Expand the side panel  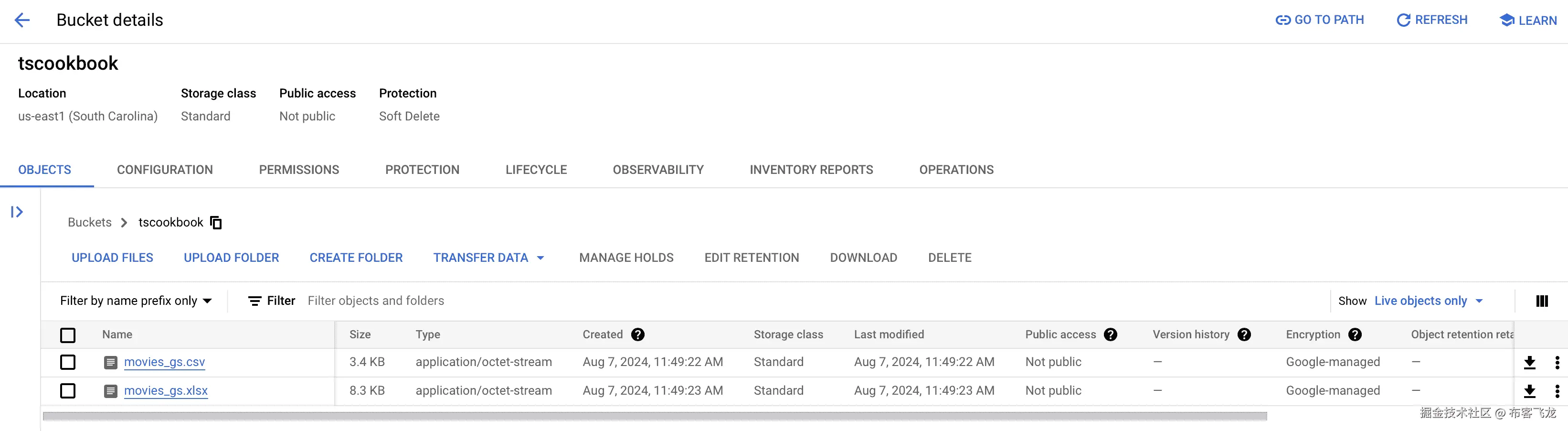tap(16, 212)
